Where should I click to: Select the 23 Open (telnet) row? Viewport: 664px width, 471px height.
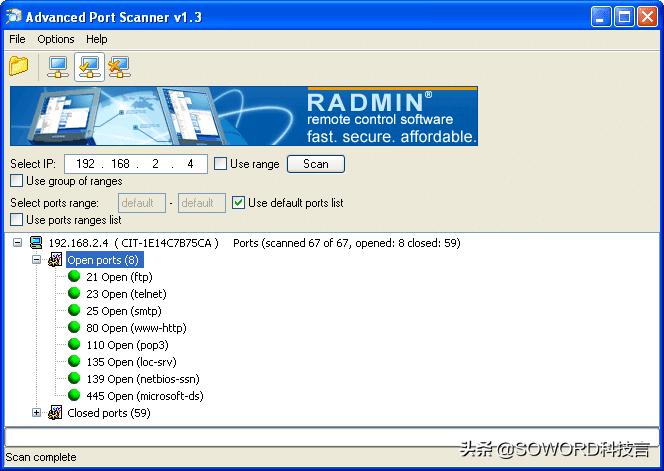(x=126, y=294)
